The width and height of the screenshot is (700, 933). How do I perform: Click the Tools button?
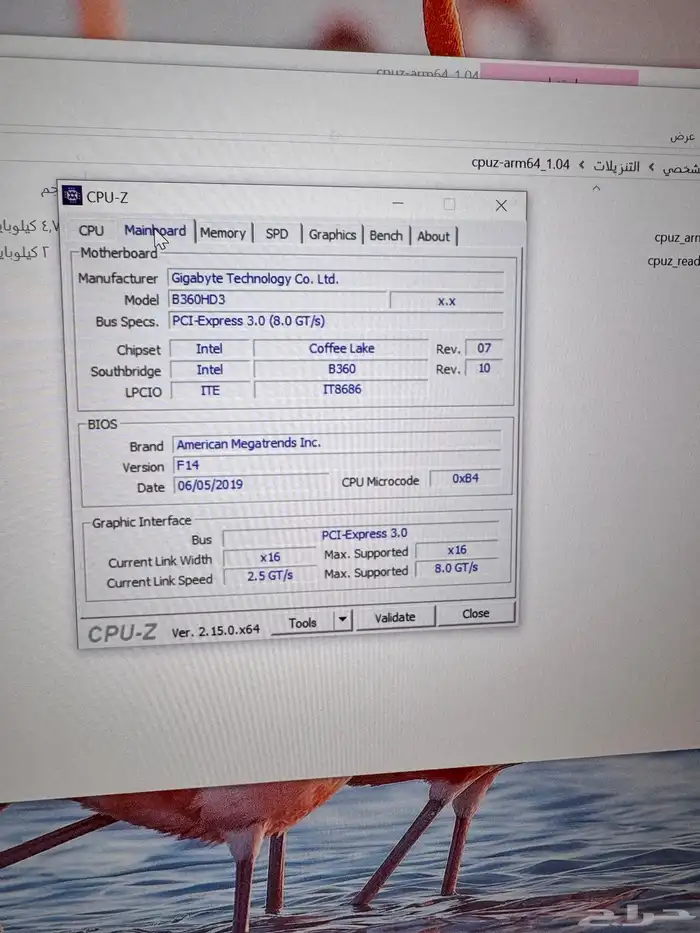(302, 622)
